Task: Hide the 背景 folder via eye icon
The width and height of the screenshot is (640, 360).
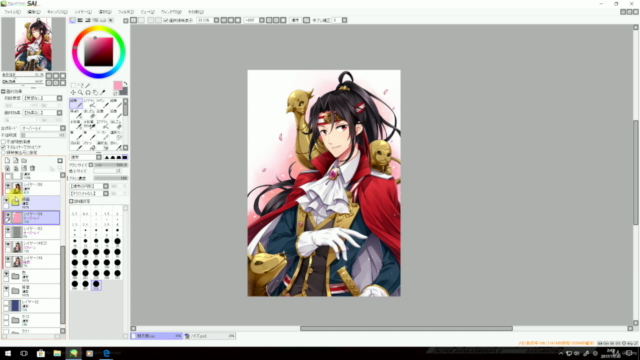Action: (6, 288)
